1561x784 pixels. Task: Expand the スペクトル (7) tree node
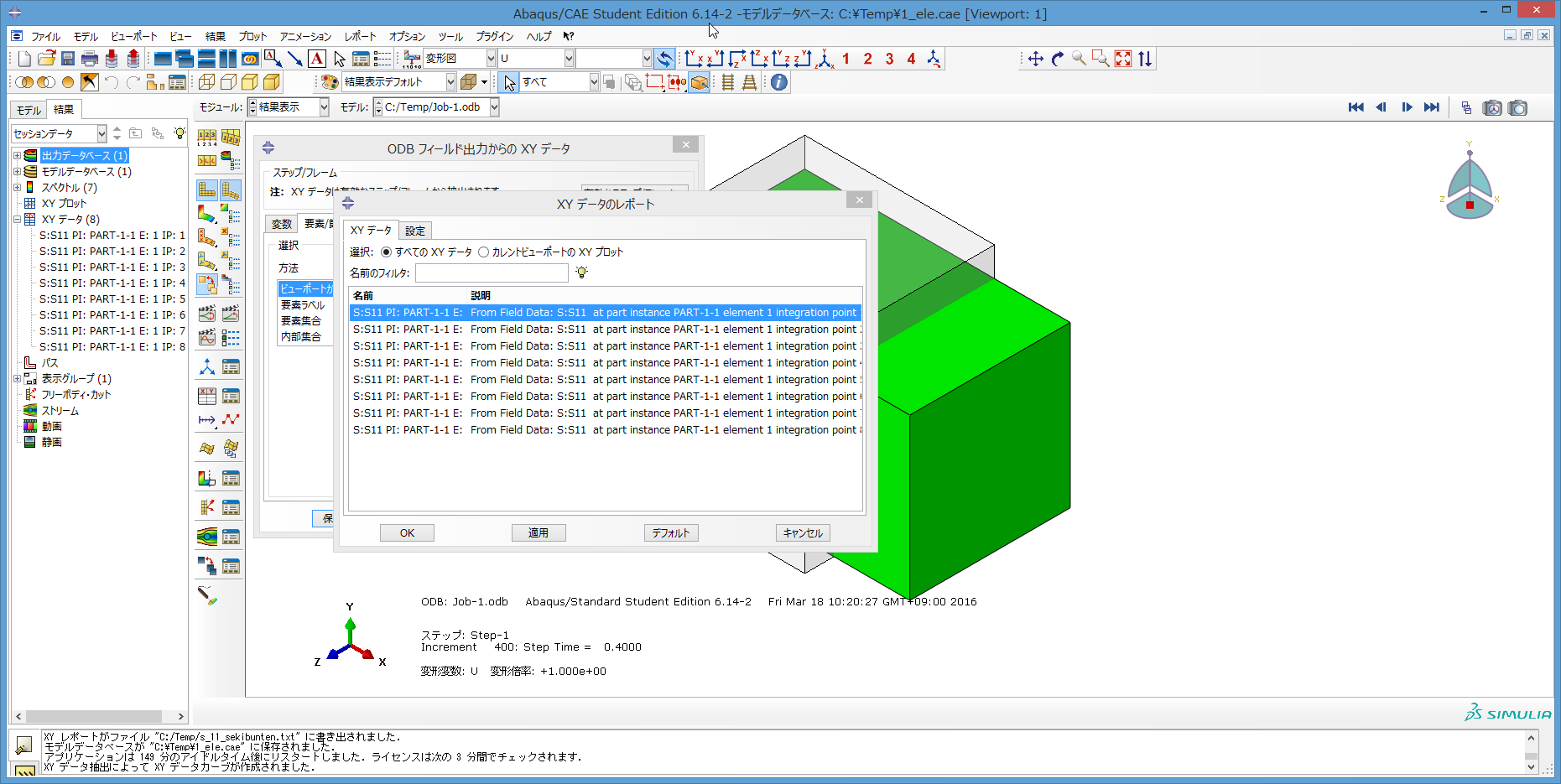pyautogui.click(x=17, y=188)
